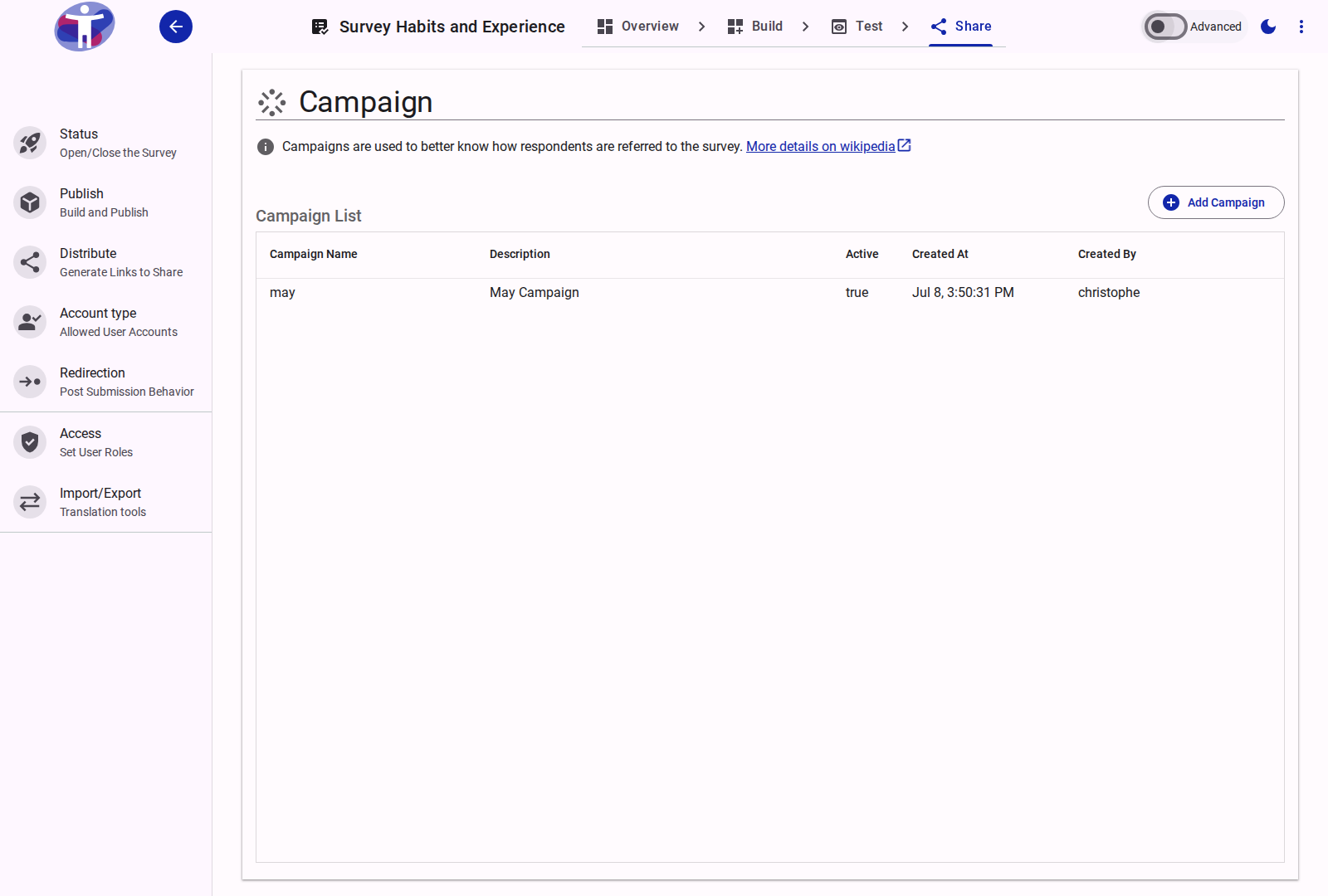Click the Status rocket icon
The height and width of the screenshot is (896, 1328).
coord(30,143)
